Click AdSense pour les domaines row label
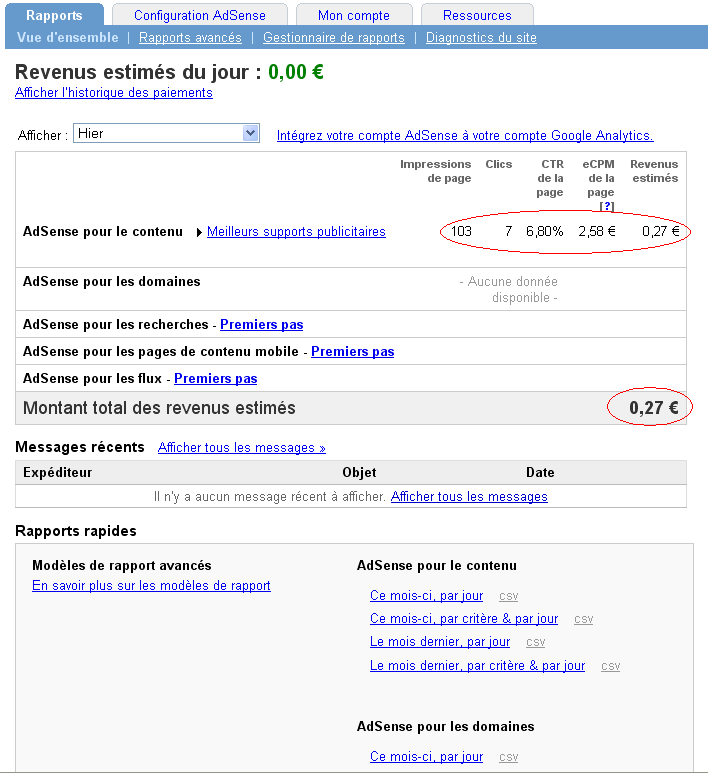The image size is (708, 773). pyautogui.click(x=112, y=281)
